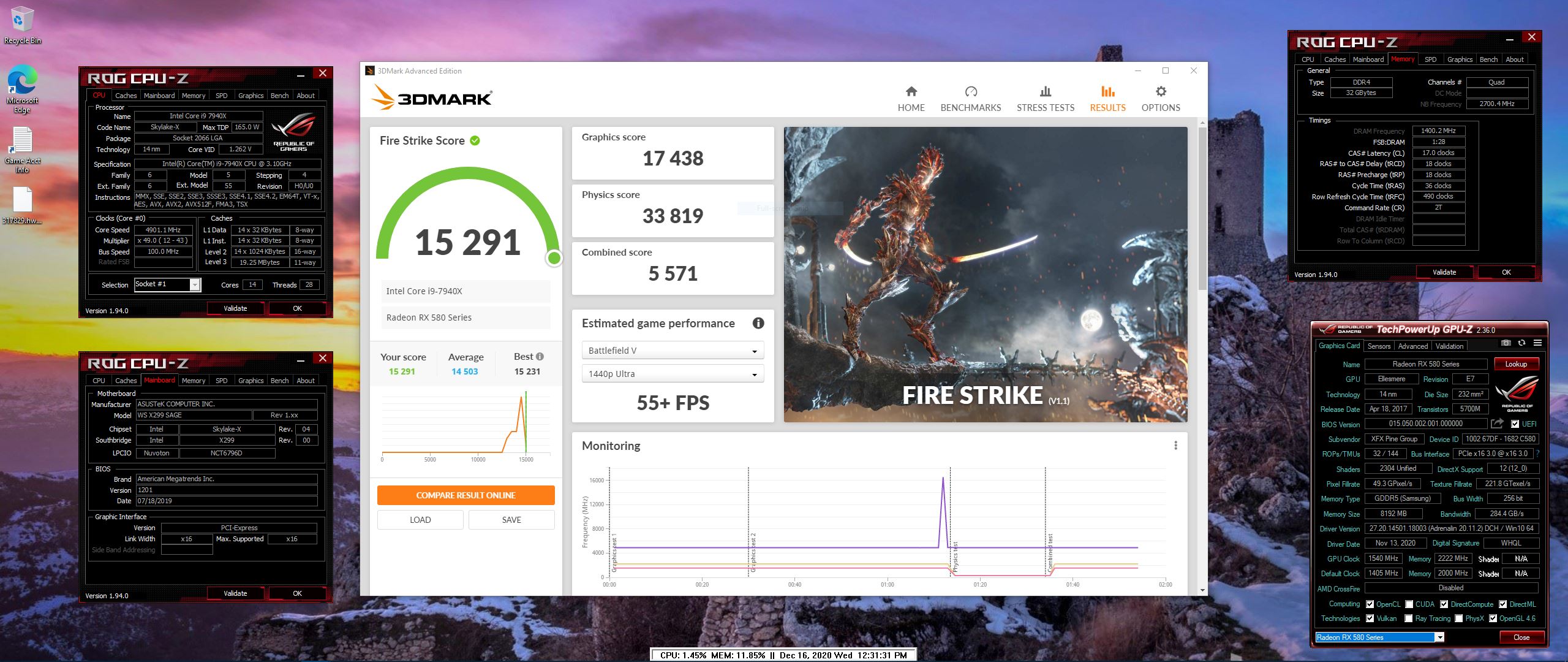Screen dimensions: 1568x662
Task: Open GPU-Z hamburger menu
Action: pos(1537,343)
